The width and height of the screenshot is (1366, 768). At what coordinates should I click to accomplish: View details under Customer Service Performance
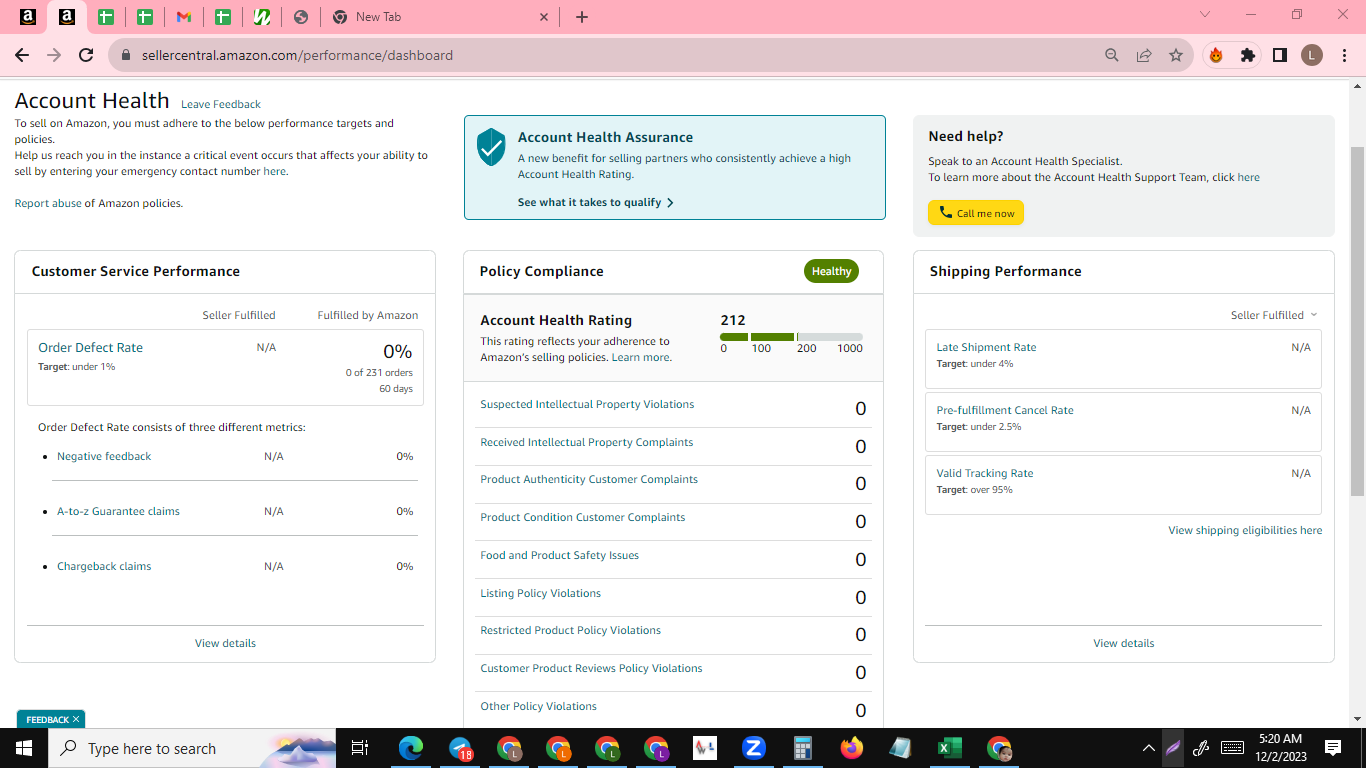pyautogui.click(x=225, y=643)
